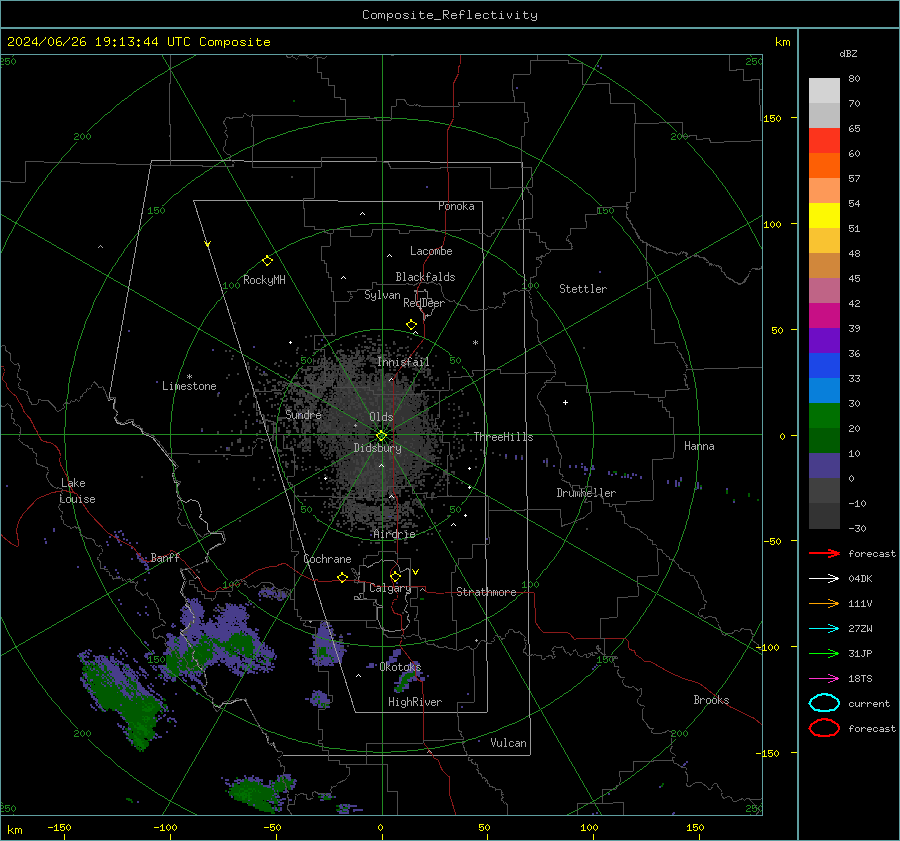Image resolution: width=900 pixels, height=841 pixels.
Task: Click the Banff label
Action: point(165,557)
